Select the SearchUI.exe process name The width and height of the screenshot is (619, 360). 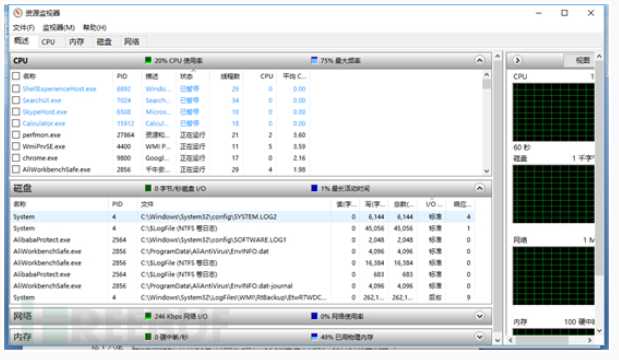[42, 100]
